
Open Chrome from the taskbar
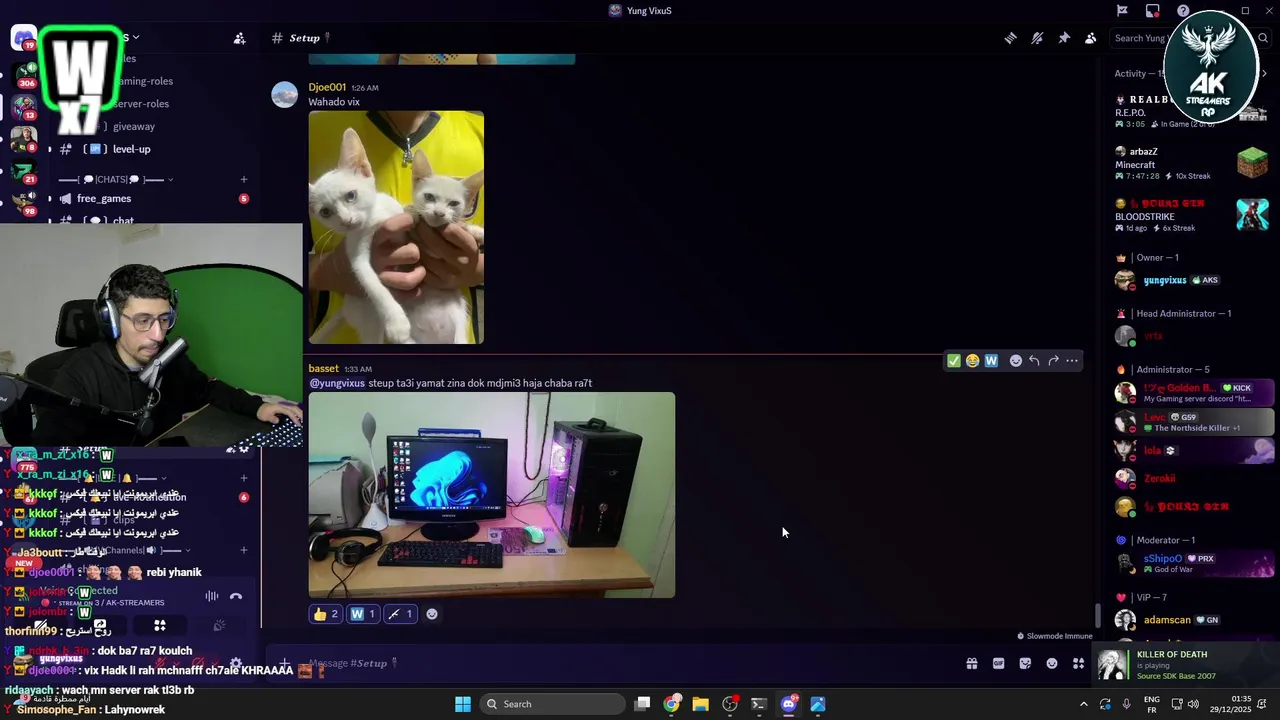672,704
